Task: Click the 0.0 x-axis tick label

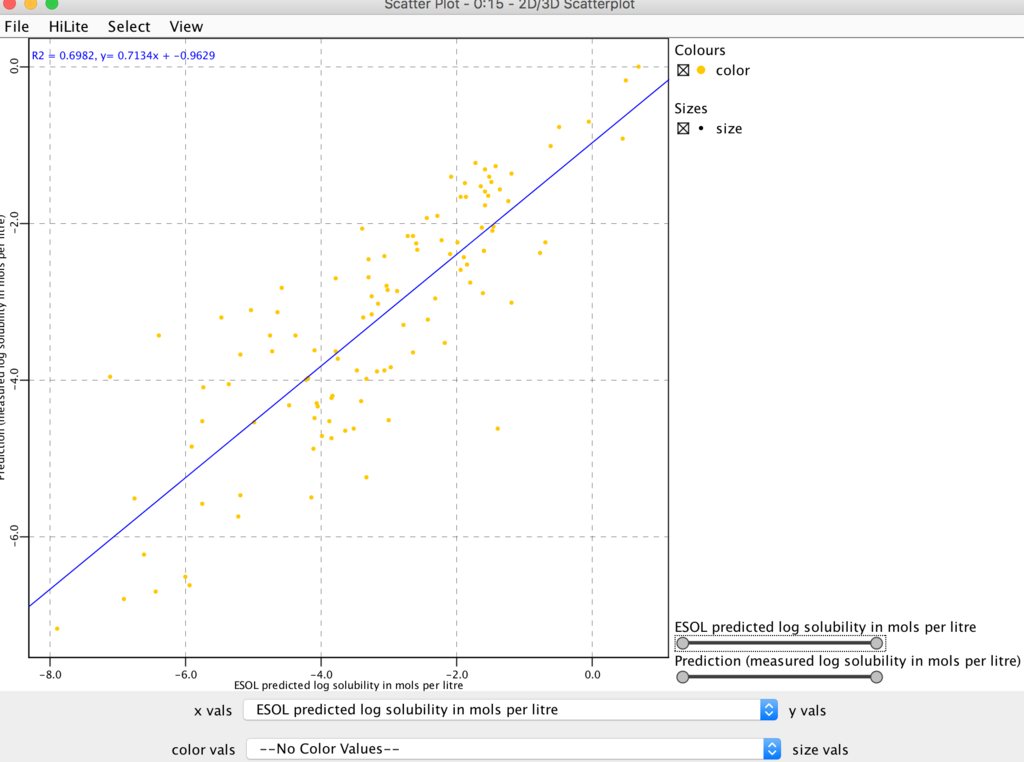Action: pos(592,675)
